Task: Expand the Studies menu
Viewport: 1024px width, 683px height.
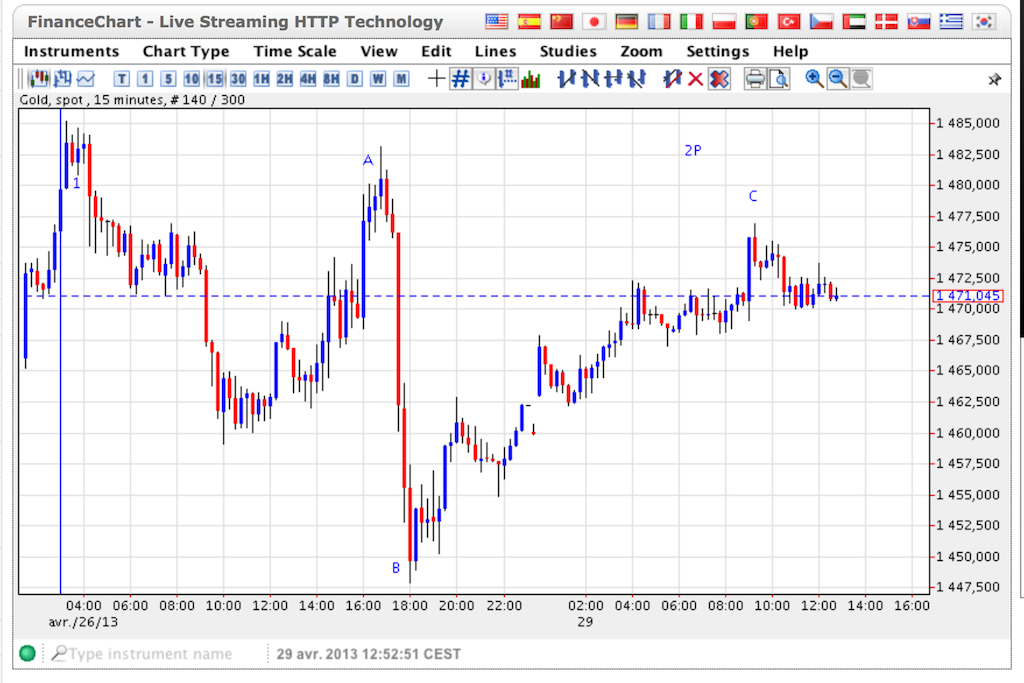Action: 569,51
